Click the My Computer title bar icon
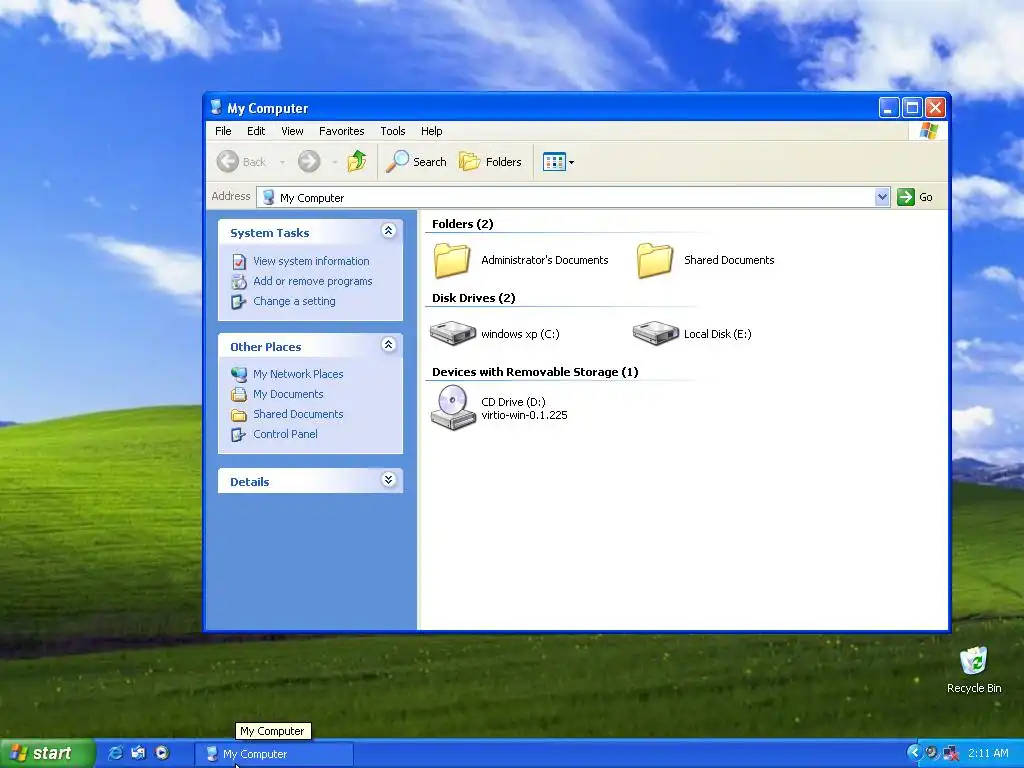1024x768 pixels. [216, 107]
